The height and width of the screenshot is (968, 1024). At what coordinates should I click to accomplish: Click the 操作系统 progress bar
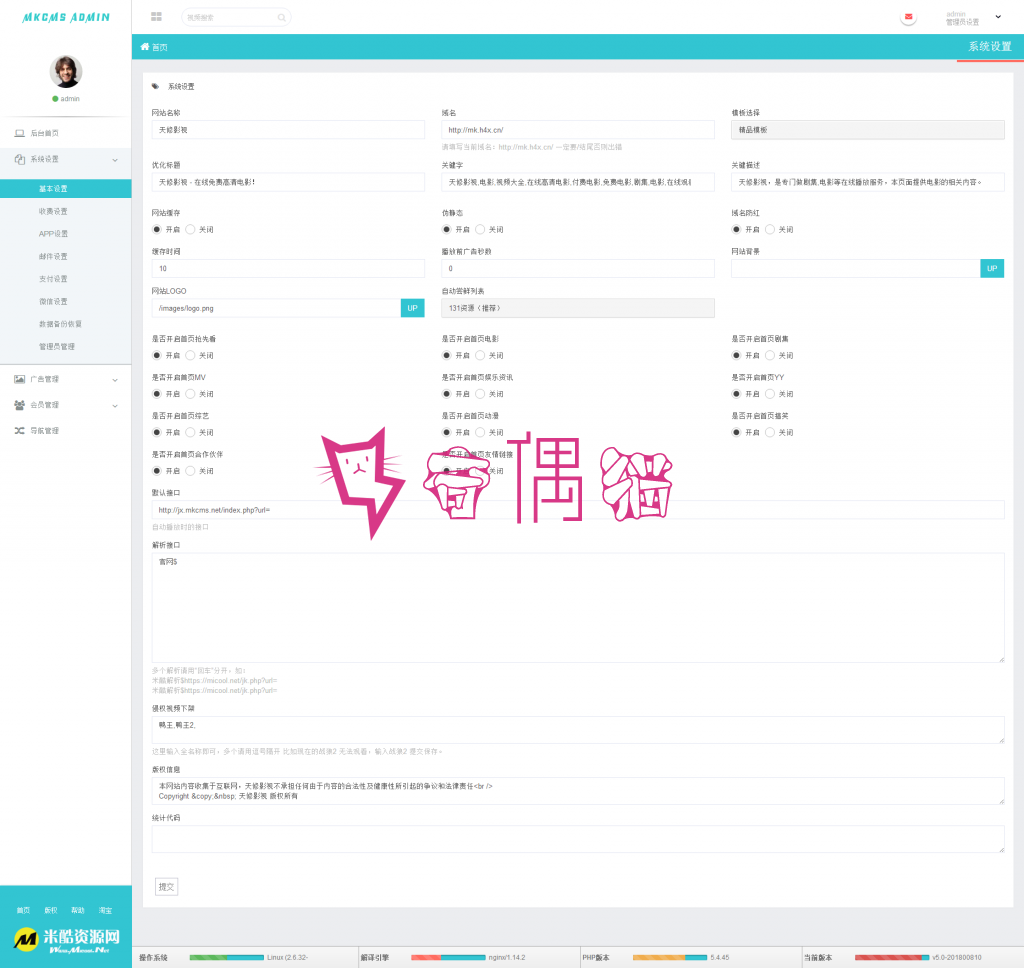tap(227, 958)
